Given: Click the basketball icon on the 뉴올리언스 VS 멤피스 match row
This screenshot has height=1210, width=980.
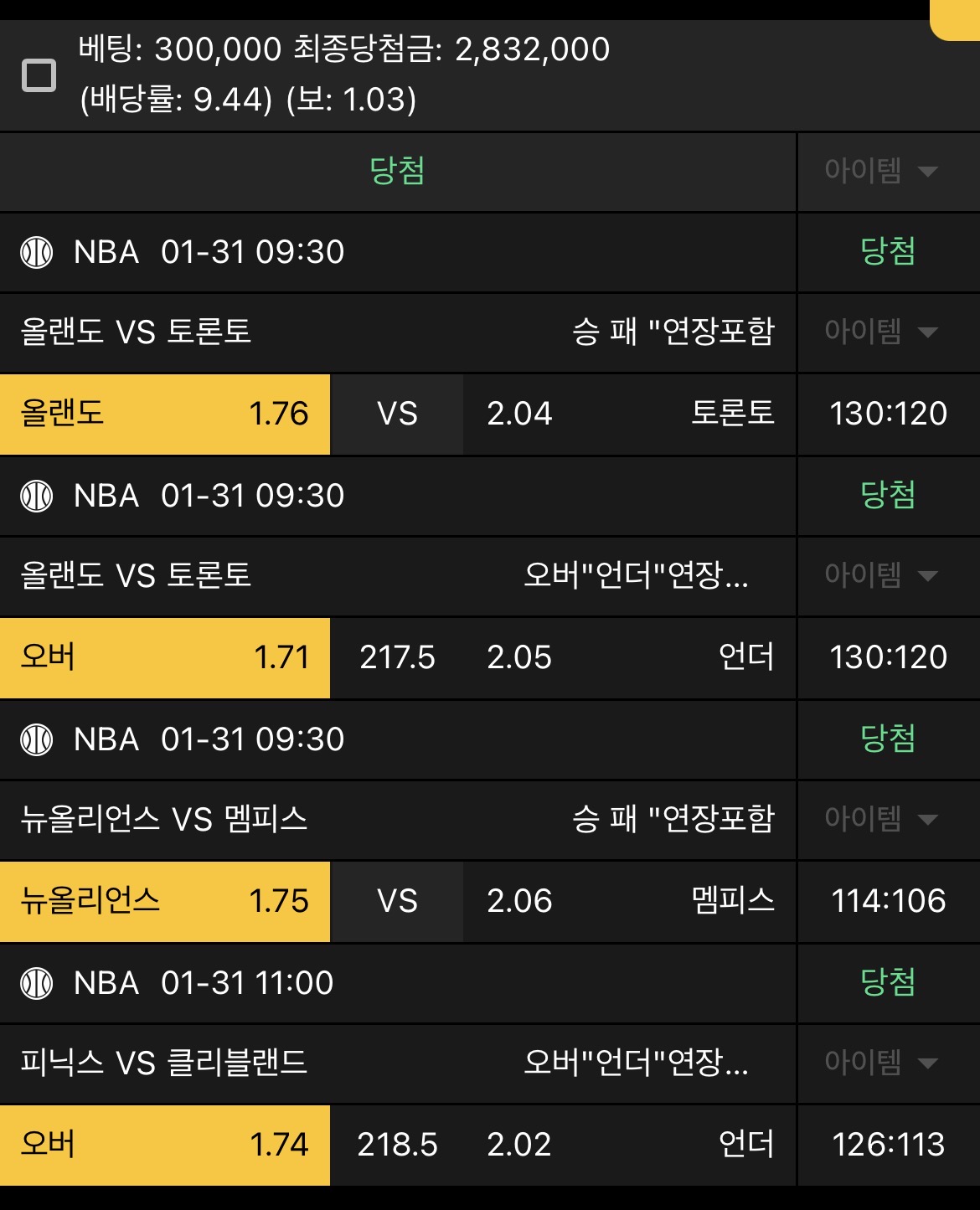Looking at the screenshot, I should pos(36,740).
